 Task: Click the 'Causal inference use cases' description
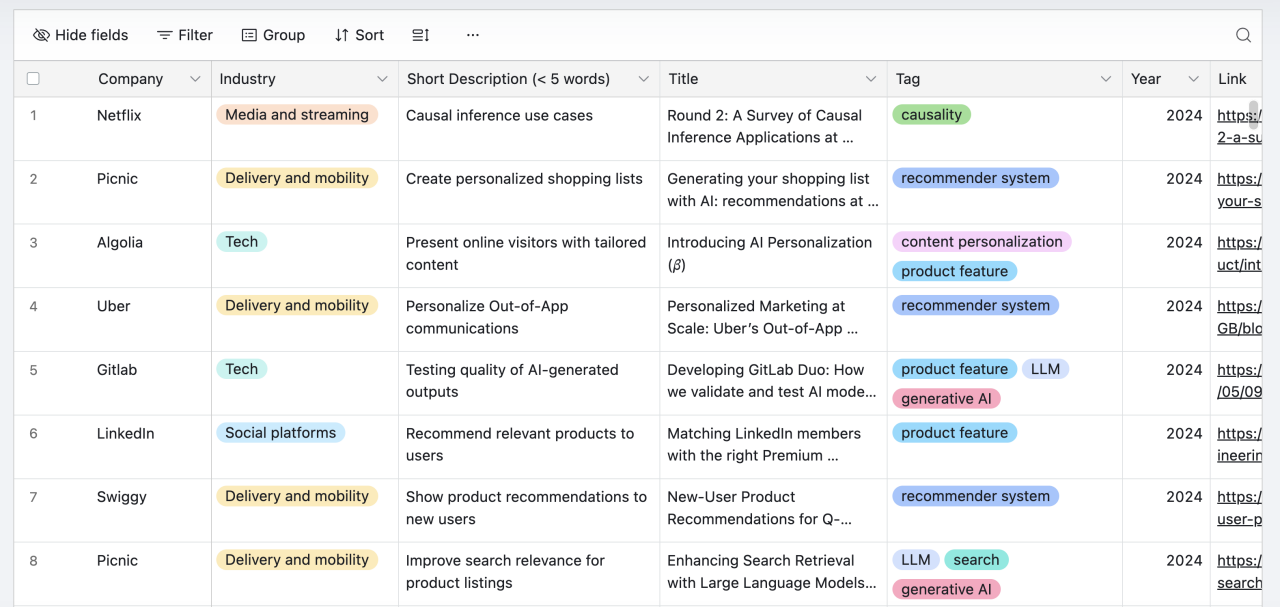(499, 115)
